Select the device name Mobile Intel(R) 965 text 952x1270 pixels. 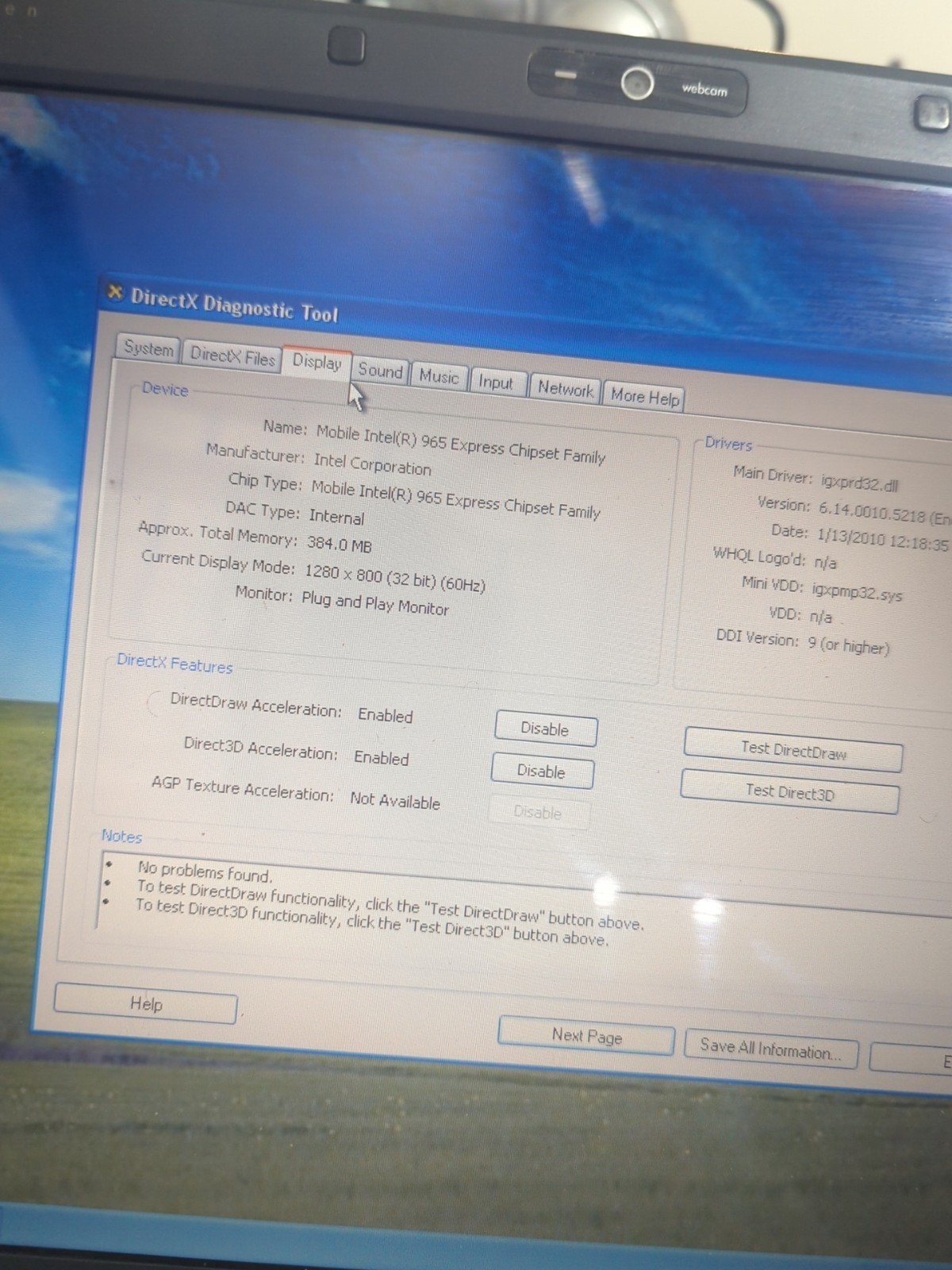click(x=461, y=444)
